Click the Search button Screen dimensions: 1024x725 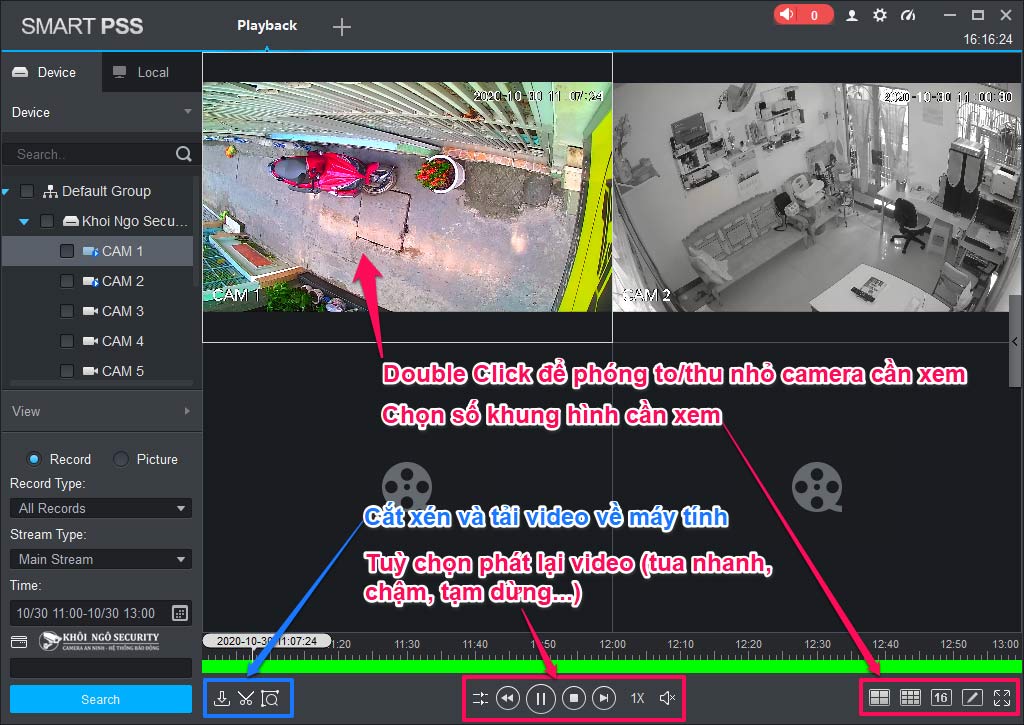[101, 700]
